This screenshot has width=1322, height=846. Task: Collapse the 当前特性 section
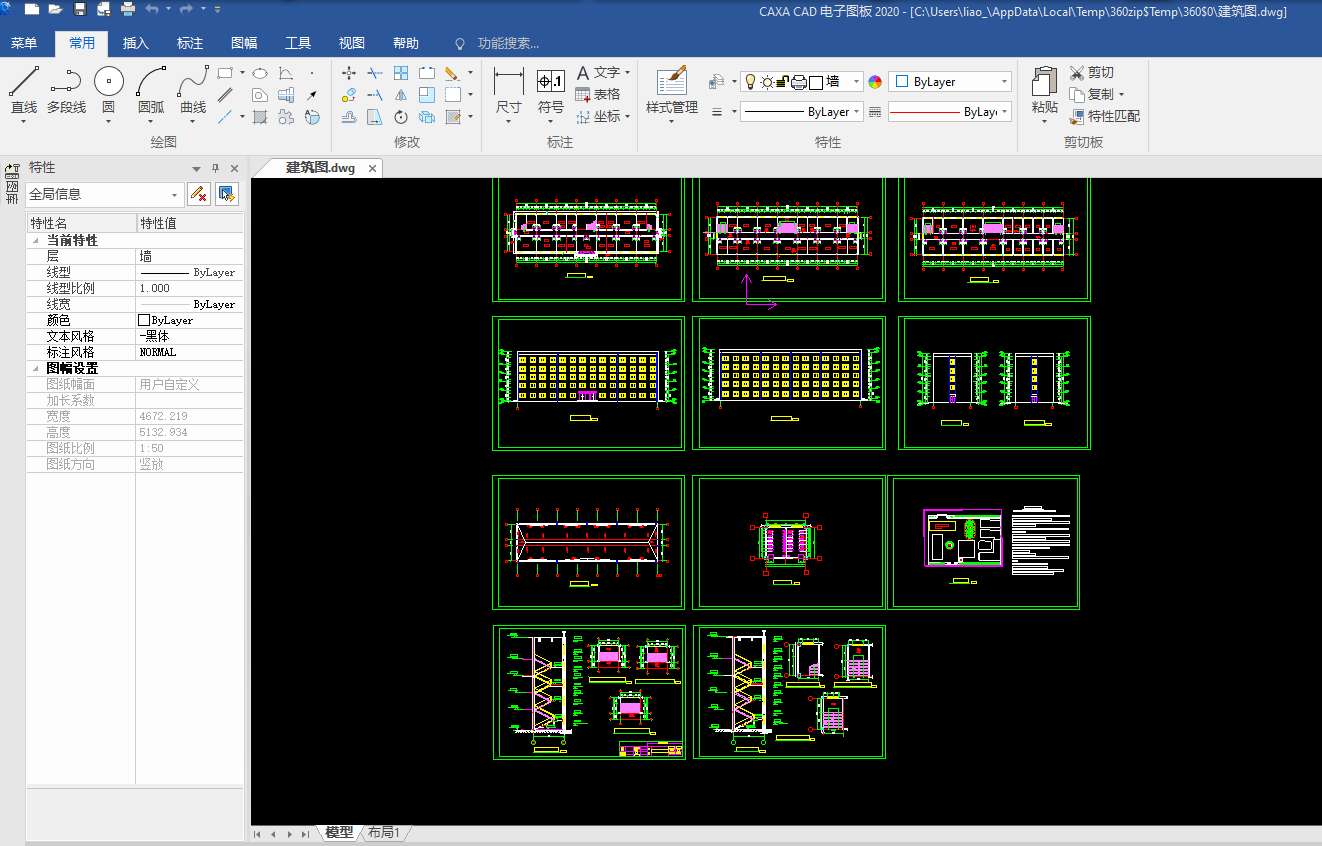(x=37, y=241)
